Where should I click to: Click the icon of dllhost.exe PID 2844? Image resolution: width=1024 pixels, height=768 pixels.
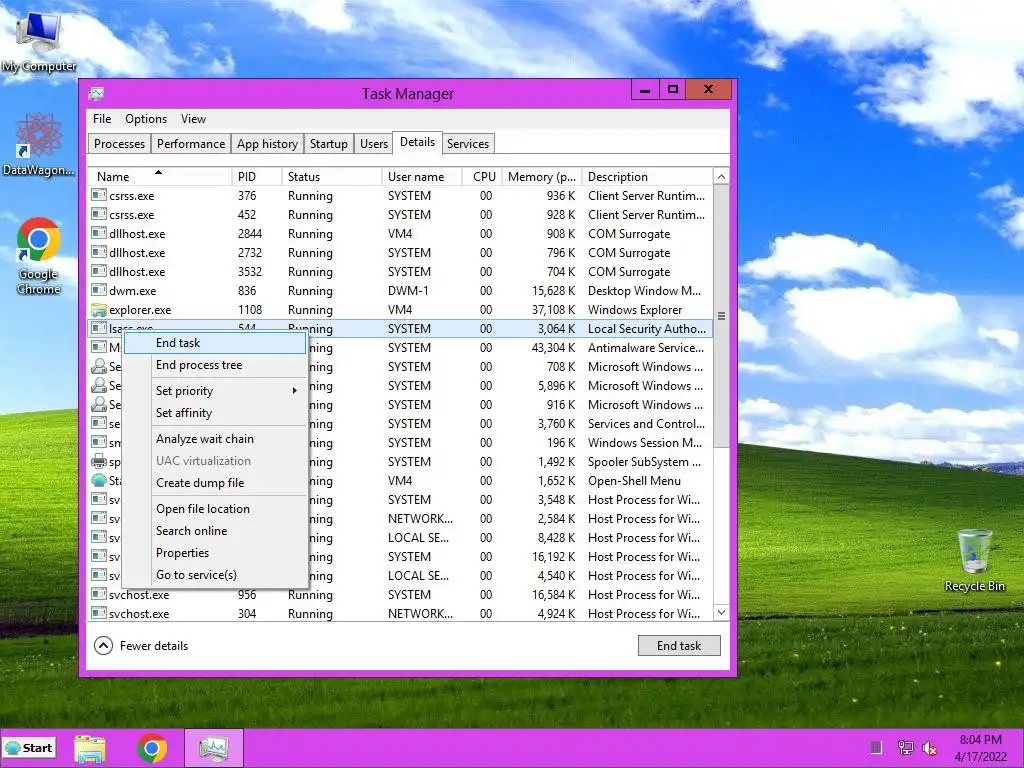[99, 232]
